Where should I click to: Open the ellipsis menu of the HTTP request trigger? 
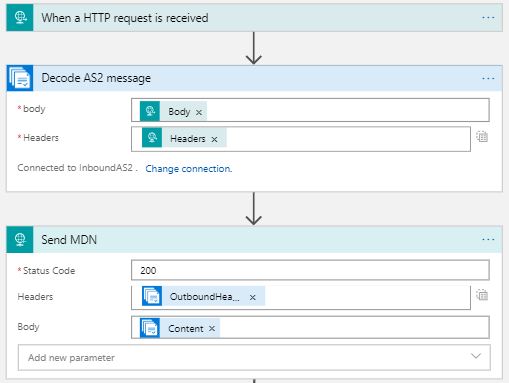pyautogui.click(x=488, y=18)
